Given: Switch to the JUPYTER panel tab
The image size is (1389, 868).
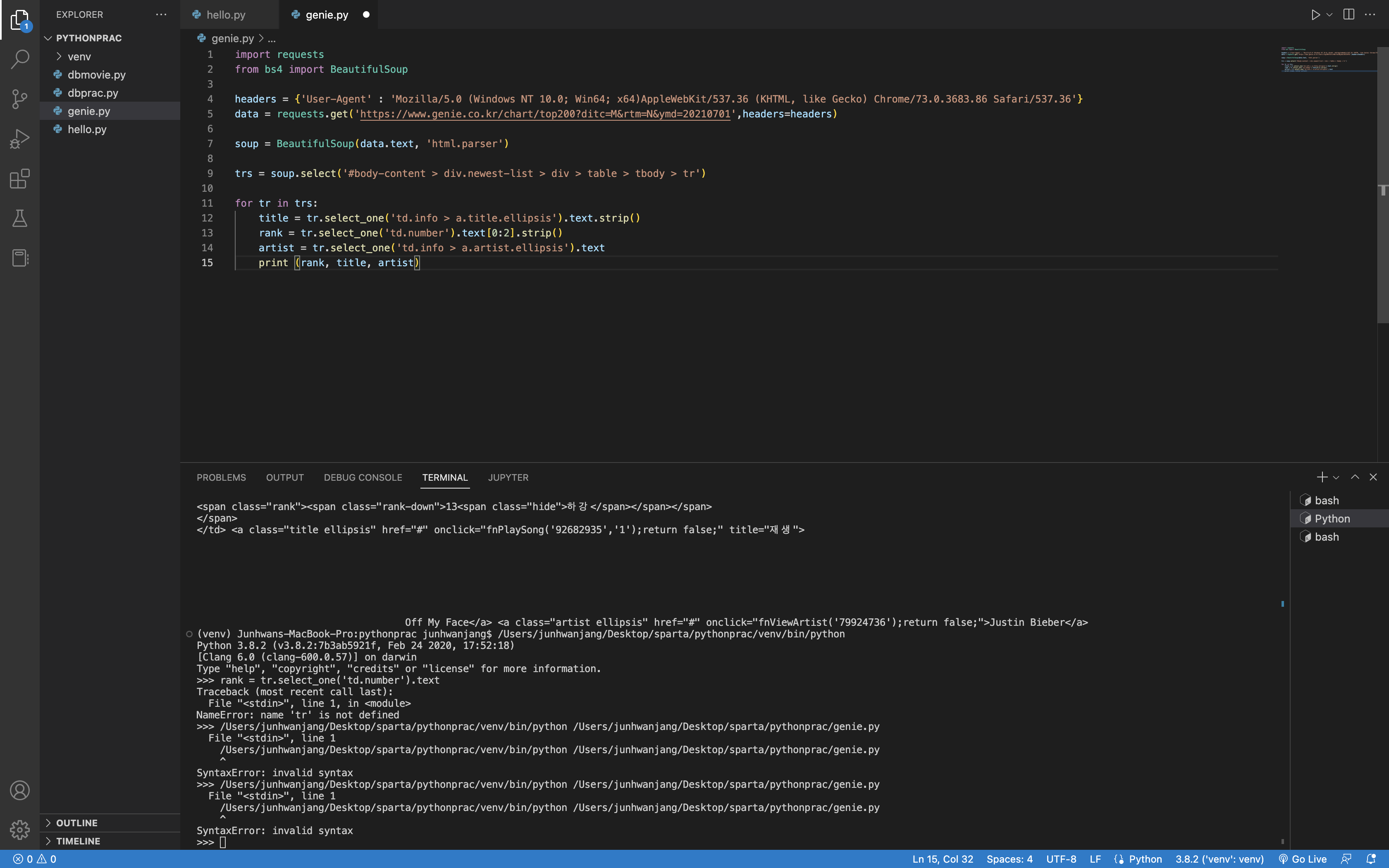Looking at the screenshot, I should pos(508,478).
